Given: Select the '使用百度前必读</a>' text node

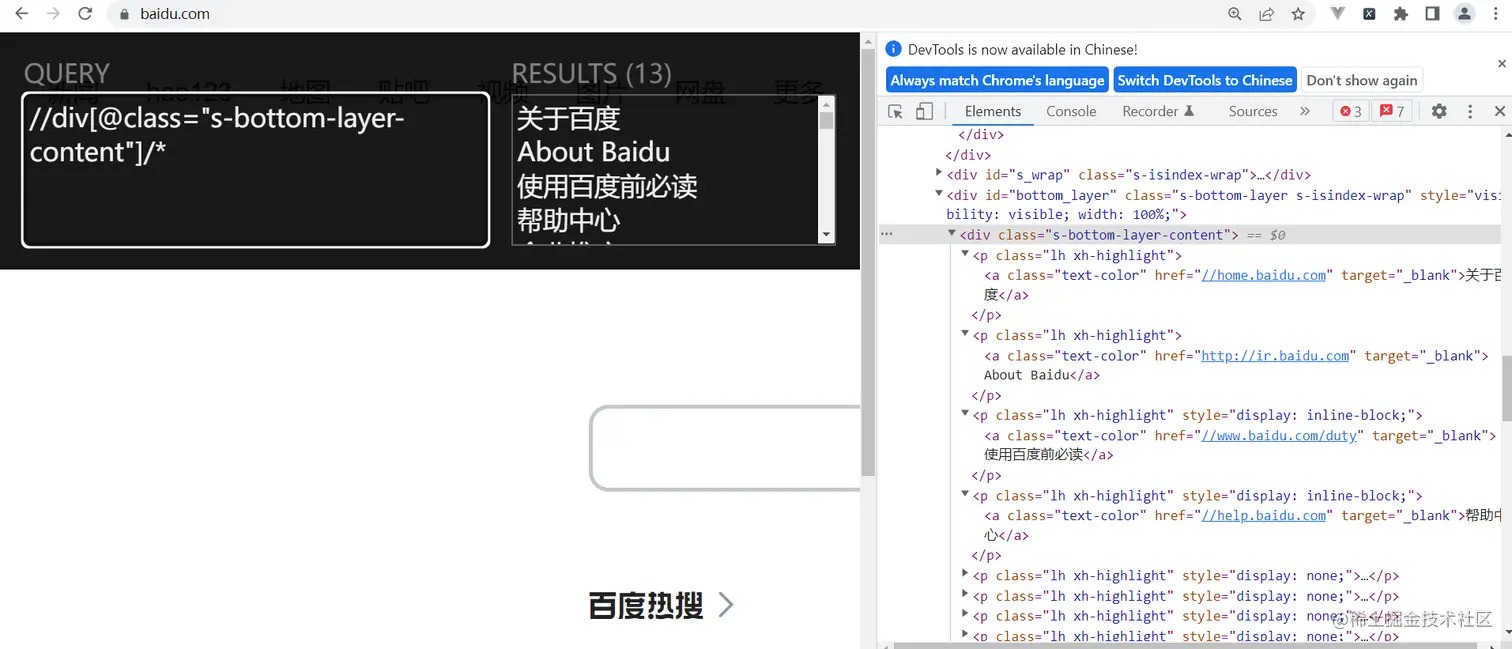Looking at the screenshot, I should point(1049,454).
